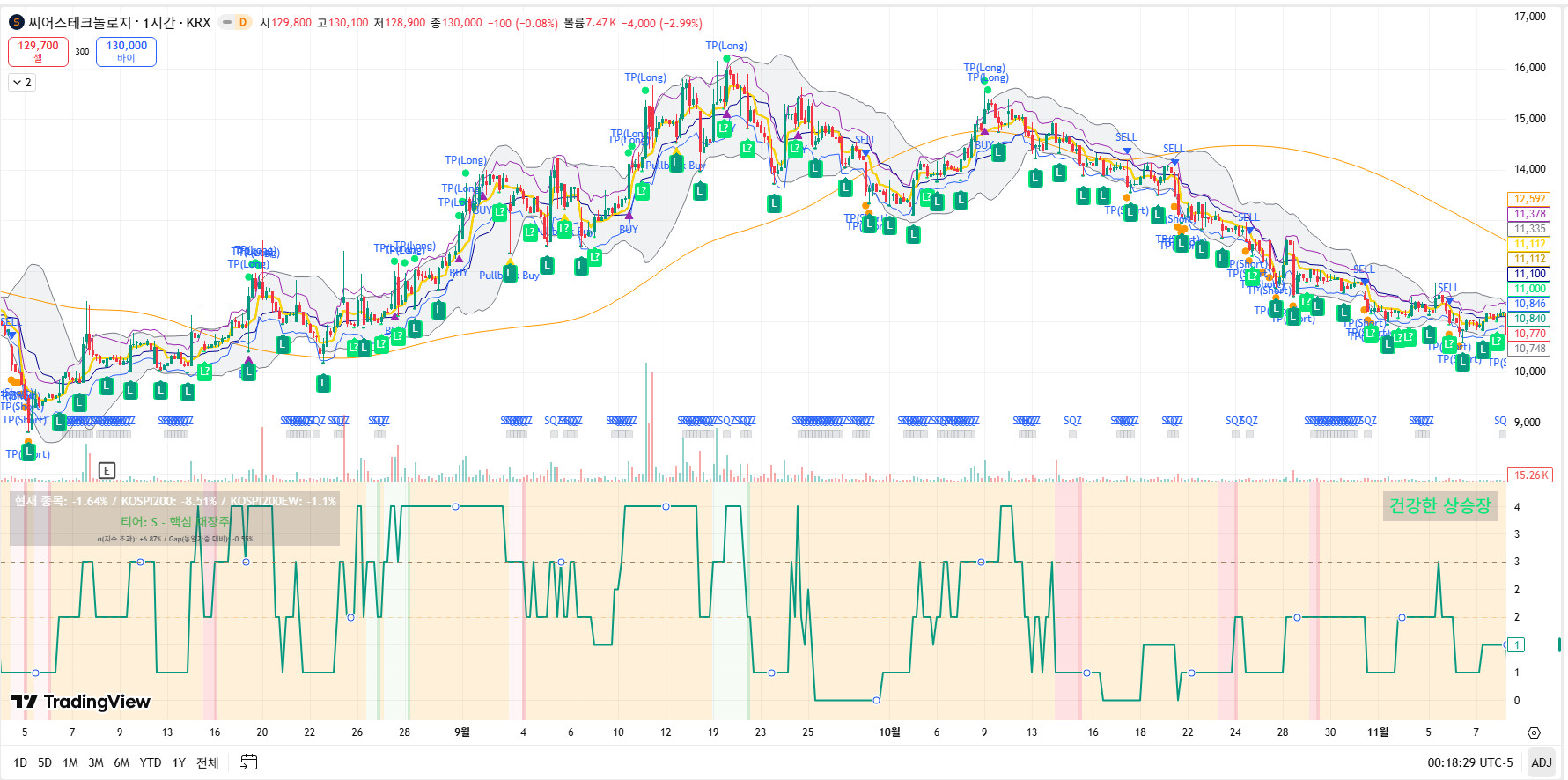The image size is (1568, 780).
Task: Click the topmost green TP(Long) dot marker
Action: [x=726, y=59]
